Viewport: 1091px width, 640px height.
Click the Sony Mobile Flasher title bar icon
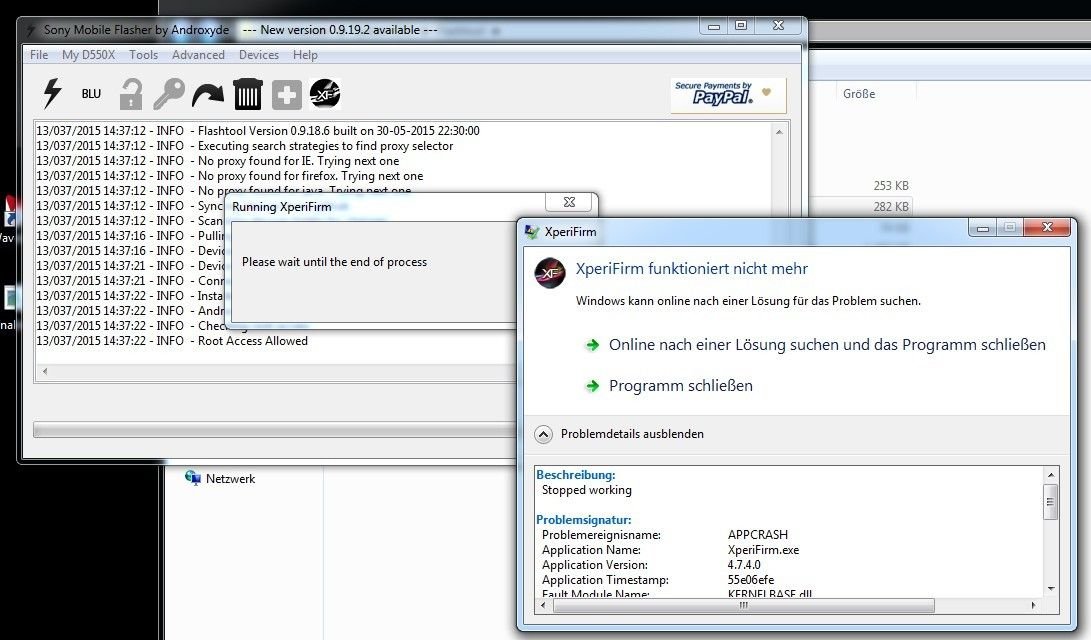[31, 31]
